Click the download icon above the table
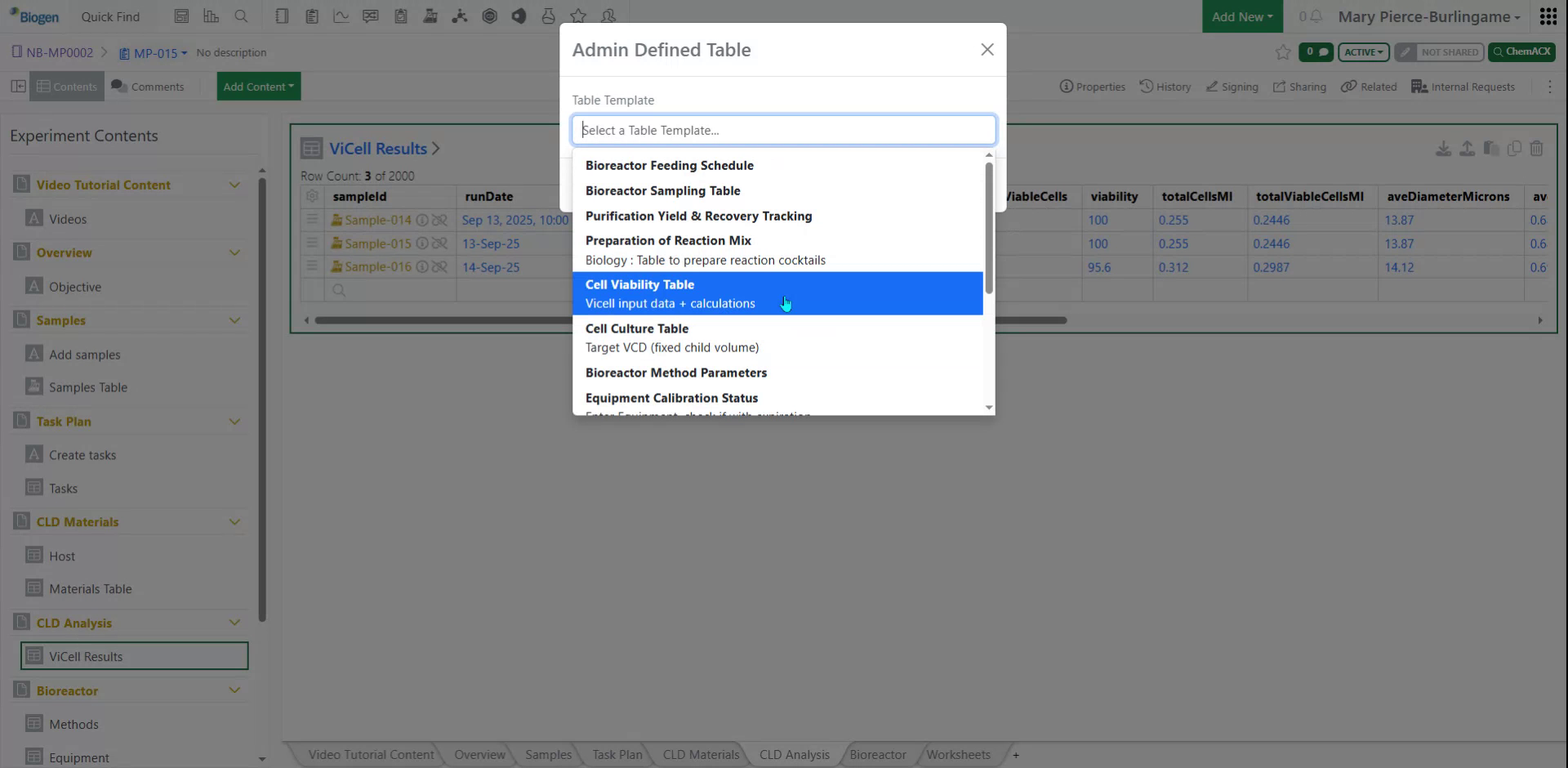The image size is (1568, 768). (x=1444, y=149)
